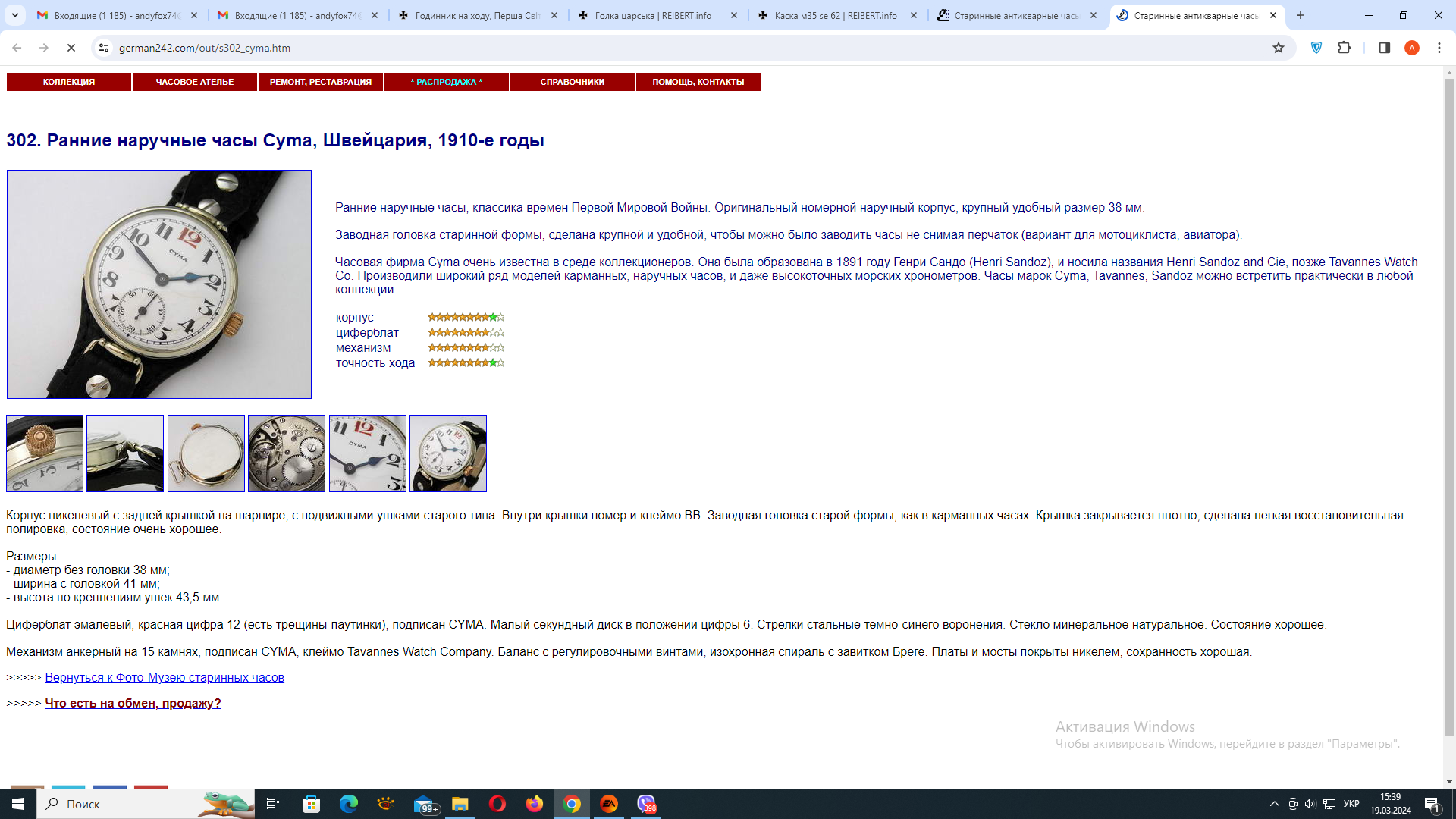The image size is (1456, 819).
Task: Open the notification center icon
Action: (1432, 805)
